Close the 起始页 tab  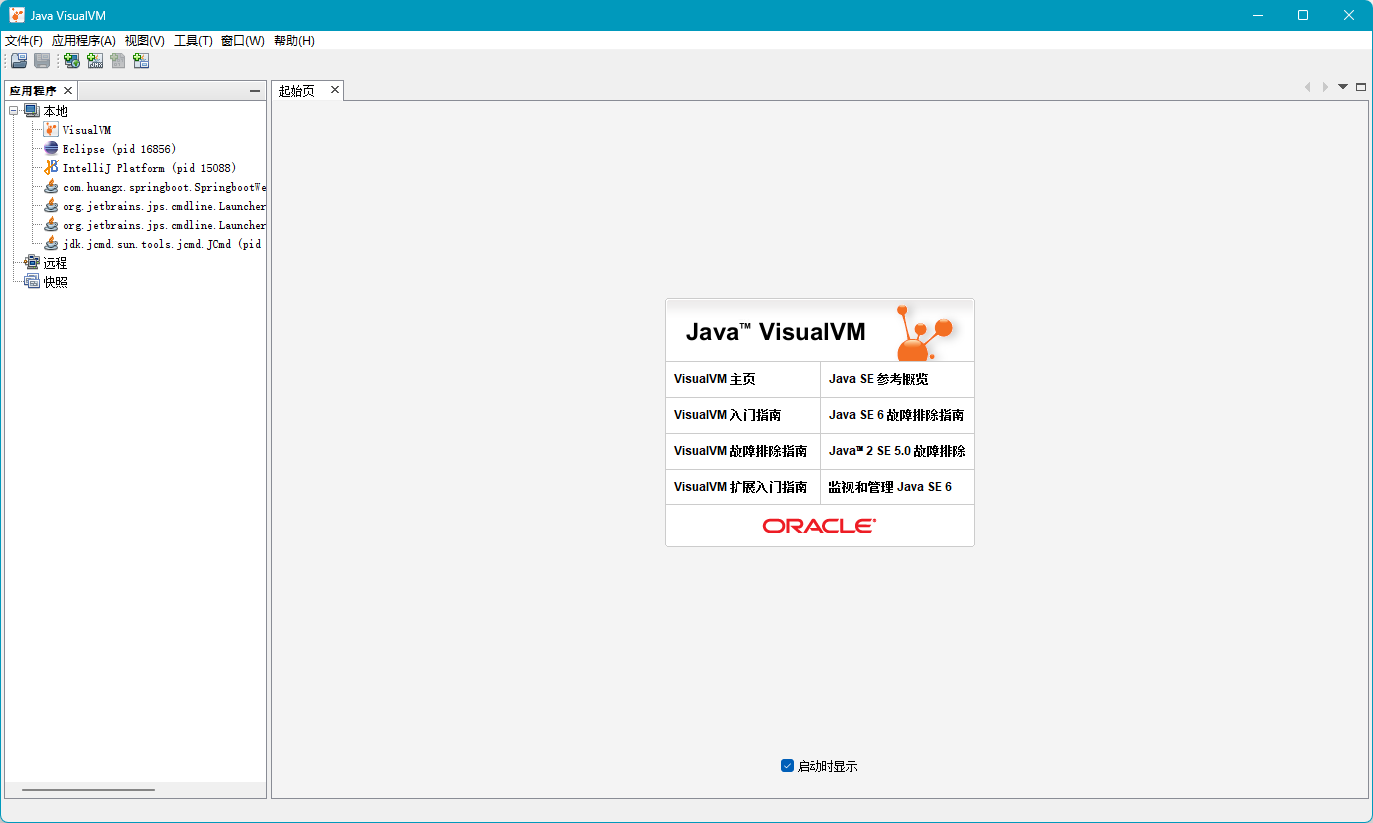pyautogui.click(x=335, y=90)
